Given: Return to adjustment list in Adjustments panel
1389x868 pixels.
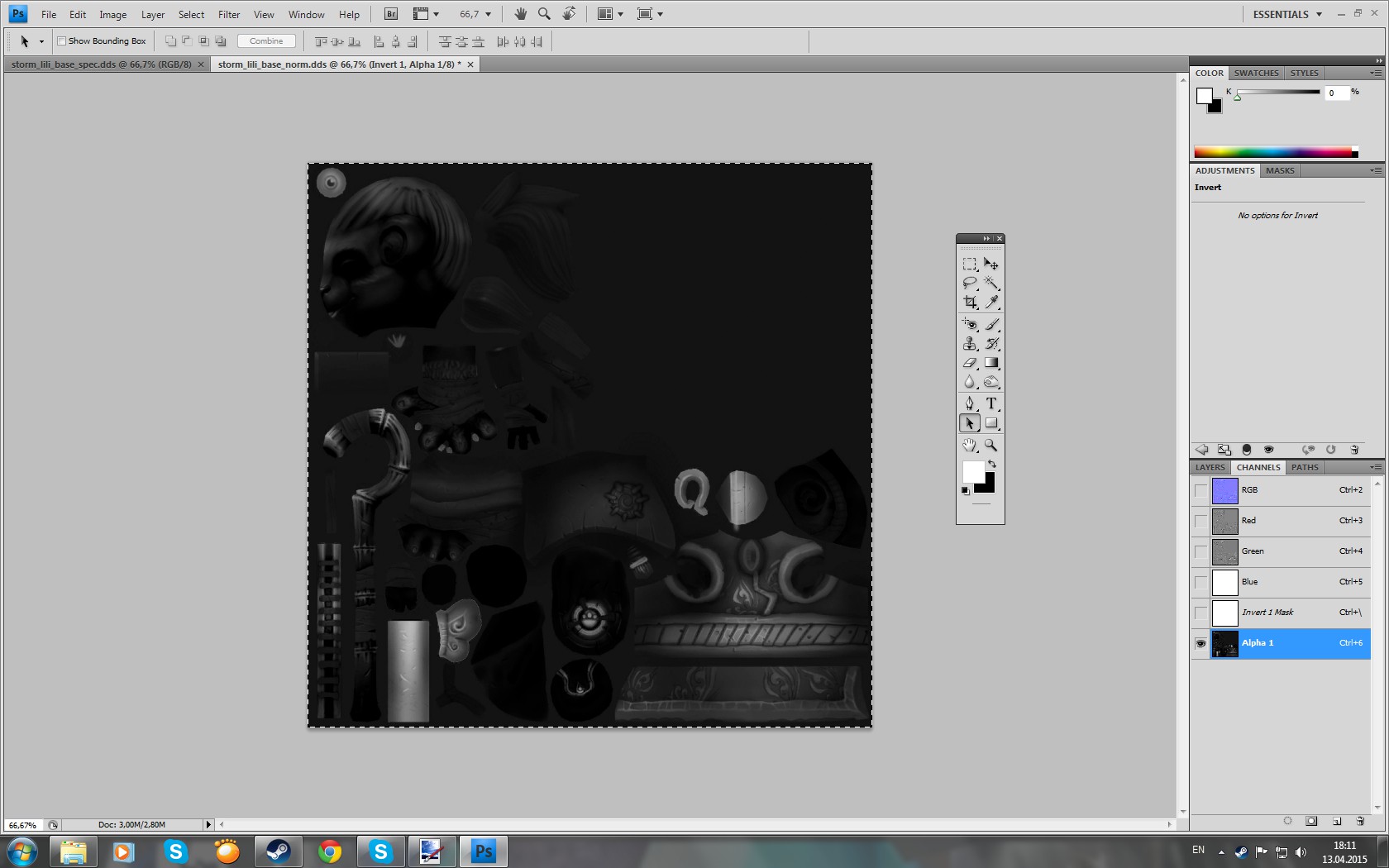Looking at the screenshot, I should click(1202, 450).
